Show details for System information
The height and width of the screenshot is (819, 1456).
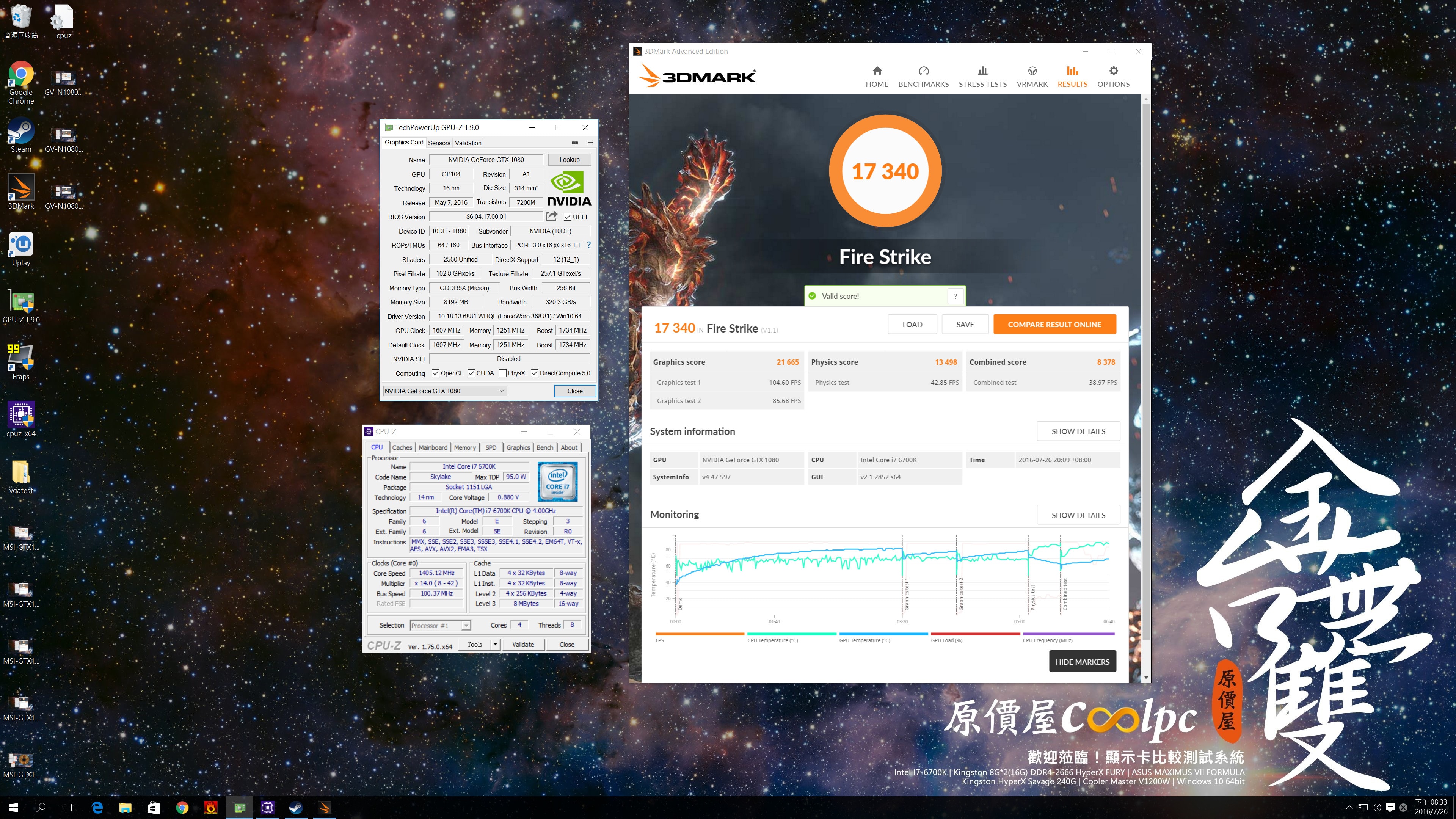click(1078, 431)
